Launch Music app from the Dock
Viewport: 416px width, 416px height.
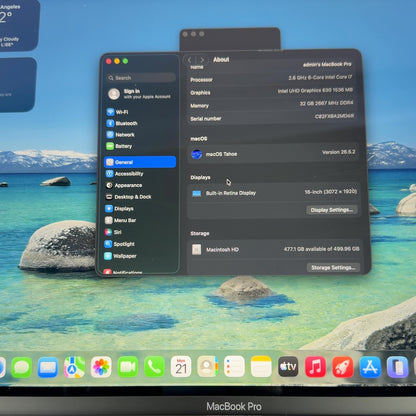pyautogui.click(x=315, y=367)
